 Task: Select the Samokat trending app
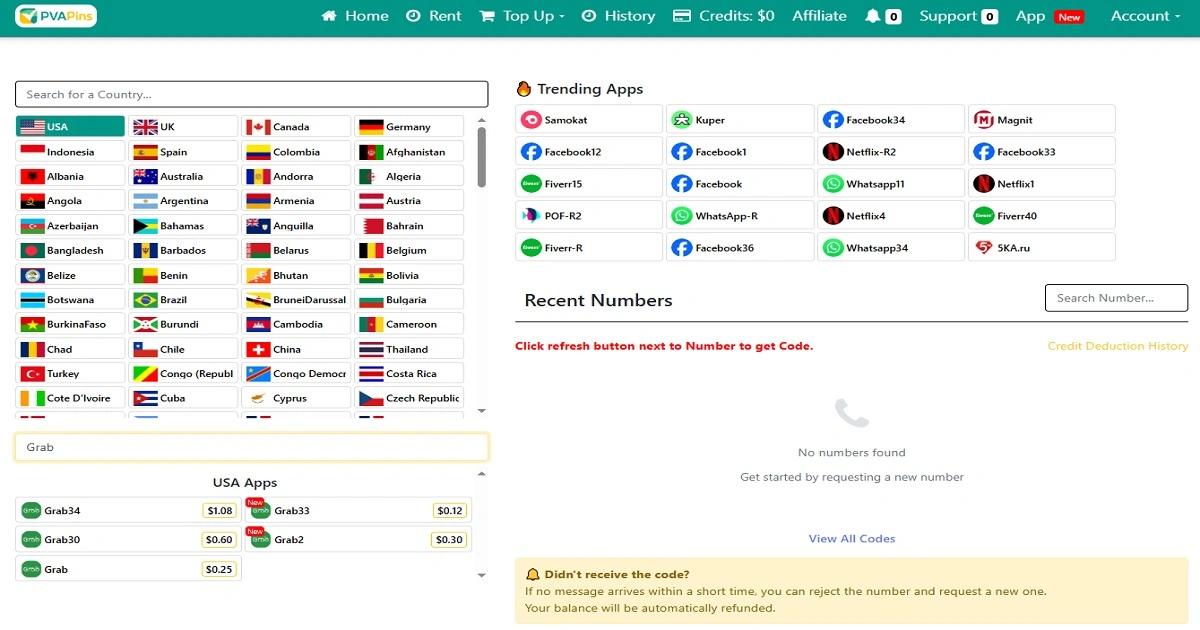(589, 119)
